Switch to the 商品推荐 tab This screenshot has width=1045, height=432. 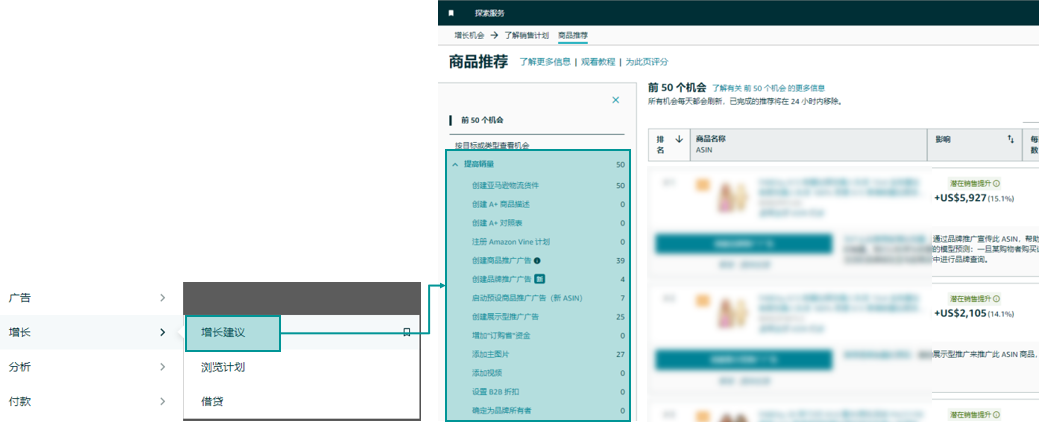tap(573, 35)
